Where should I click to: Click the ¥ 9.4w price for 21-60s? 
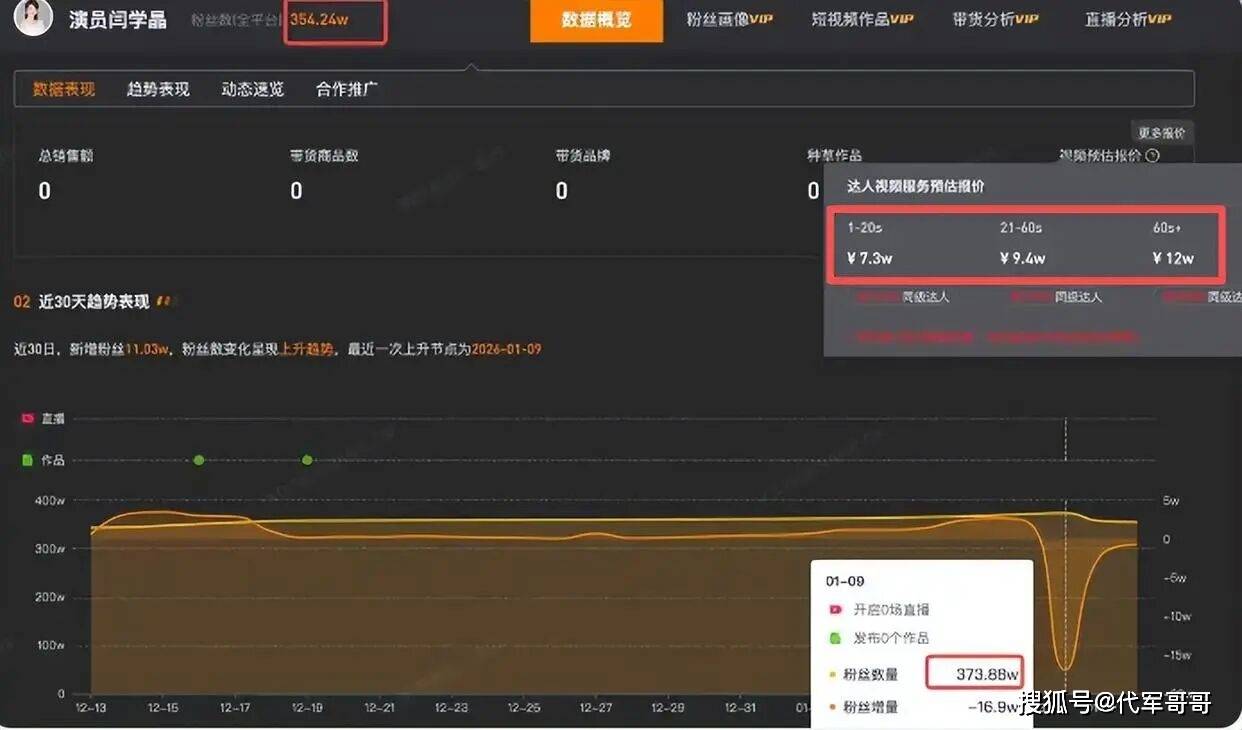pos(1023,258)
